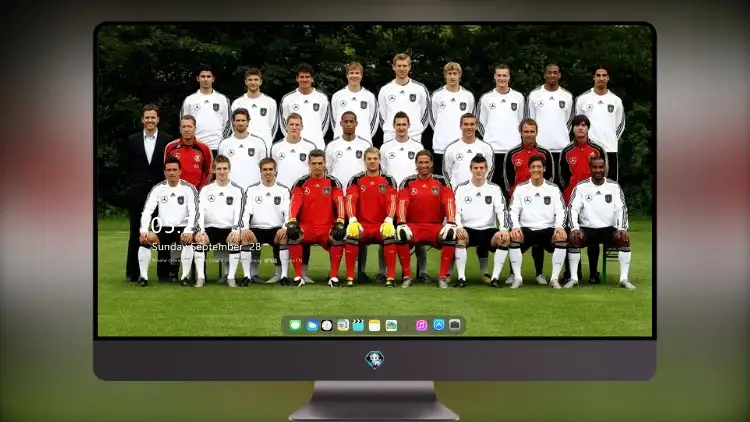Open the photo collage app icon in dock
The height and width of the screenshot is (422, 750).
click(391, 325)
